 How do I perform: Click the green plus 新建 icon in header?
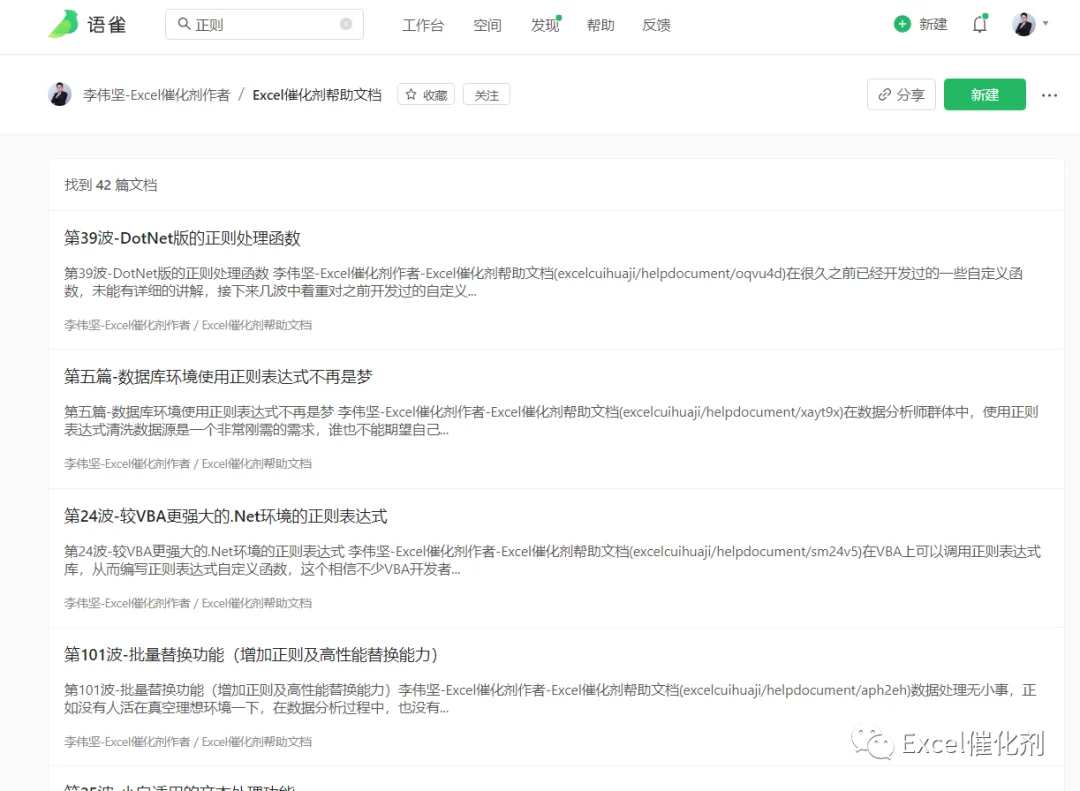tap(902, 24)
